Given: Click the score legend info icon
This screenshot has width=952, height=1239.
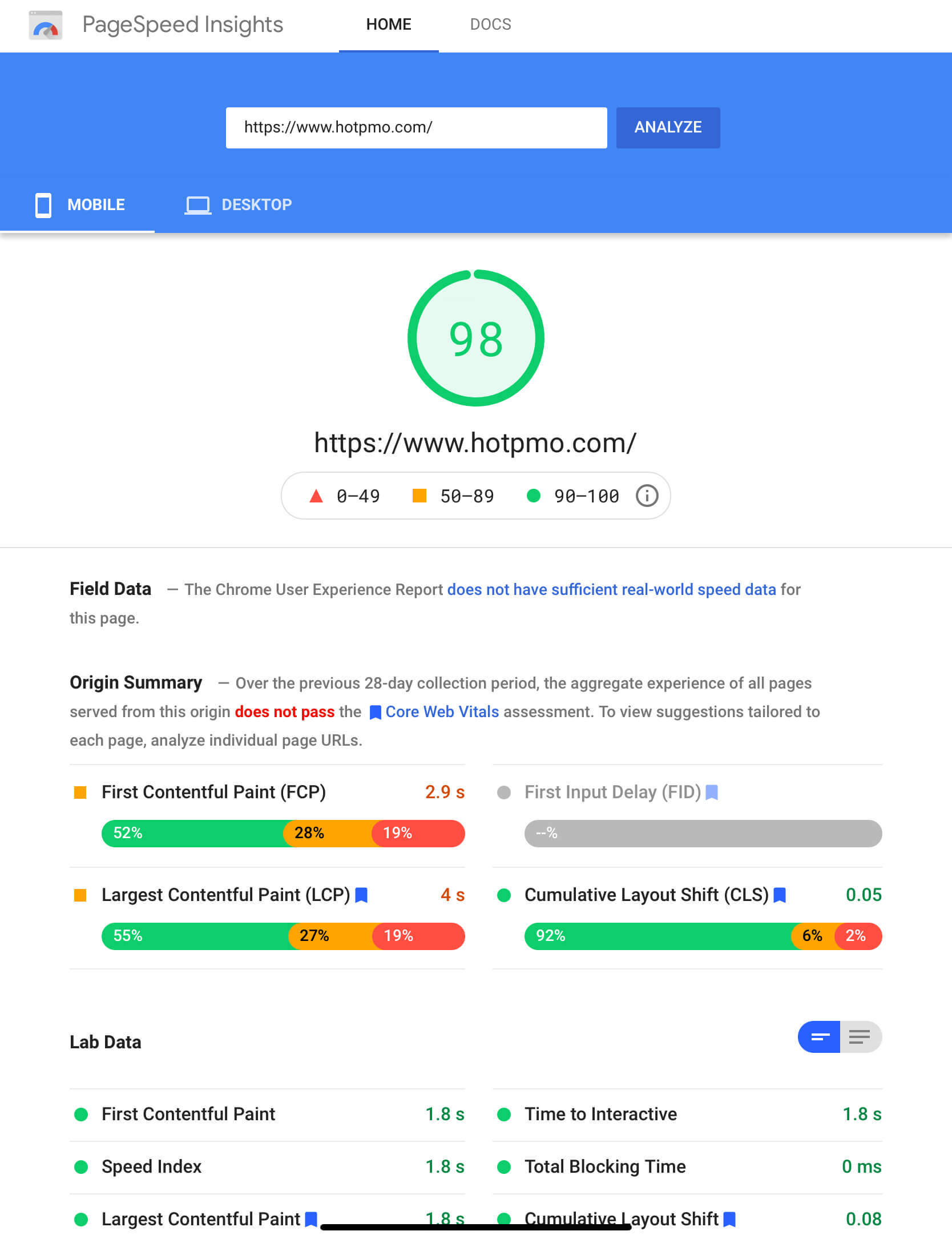Looking at the screenshot, I should coord(647,496).
